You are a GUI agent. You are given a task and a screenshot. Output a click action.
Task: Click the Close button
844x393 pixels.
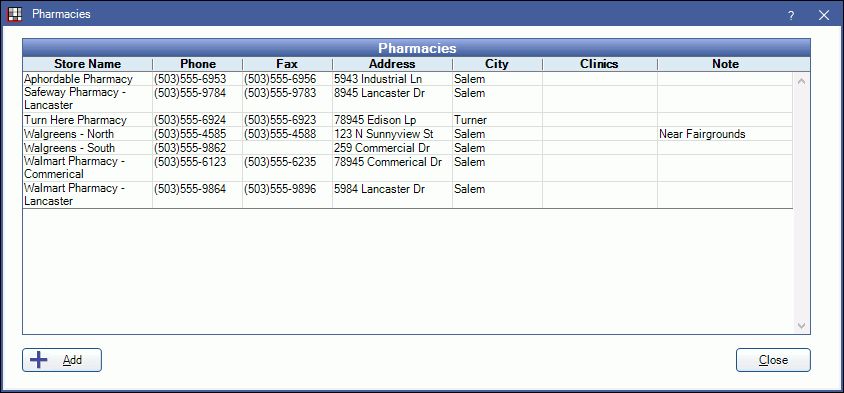[x=773, y=360]
